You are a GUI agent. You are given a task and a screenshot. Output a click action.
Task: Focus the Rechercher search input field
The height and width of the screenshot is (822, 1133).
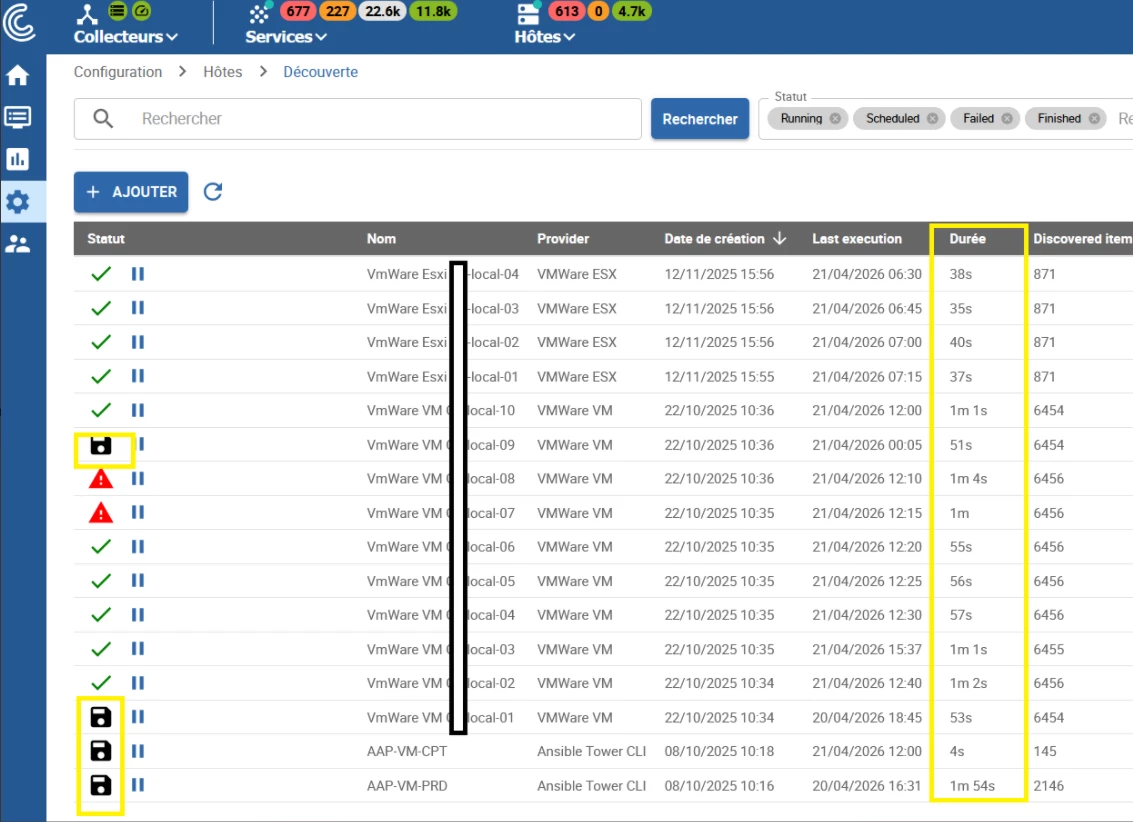[358, 118]
